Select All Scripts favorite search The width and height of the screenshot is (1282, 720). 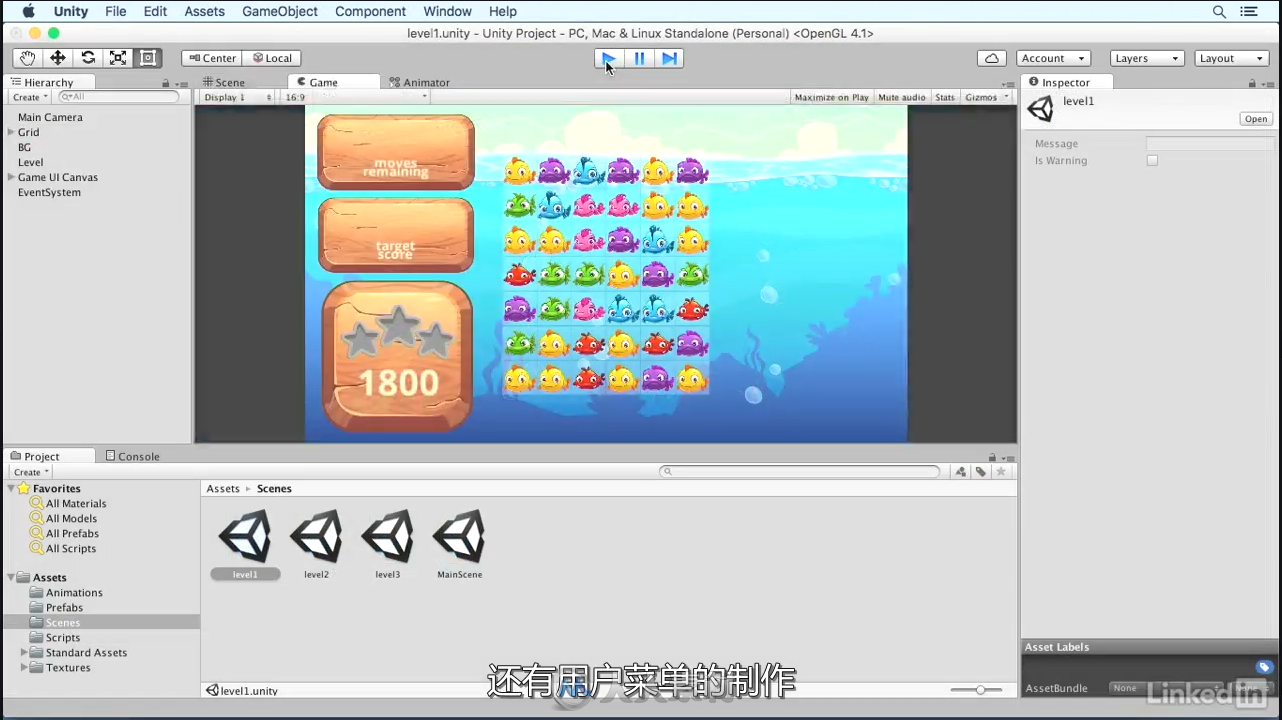tap(71, 549)
